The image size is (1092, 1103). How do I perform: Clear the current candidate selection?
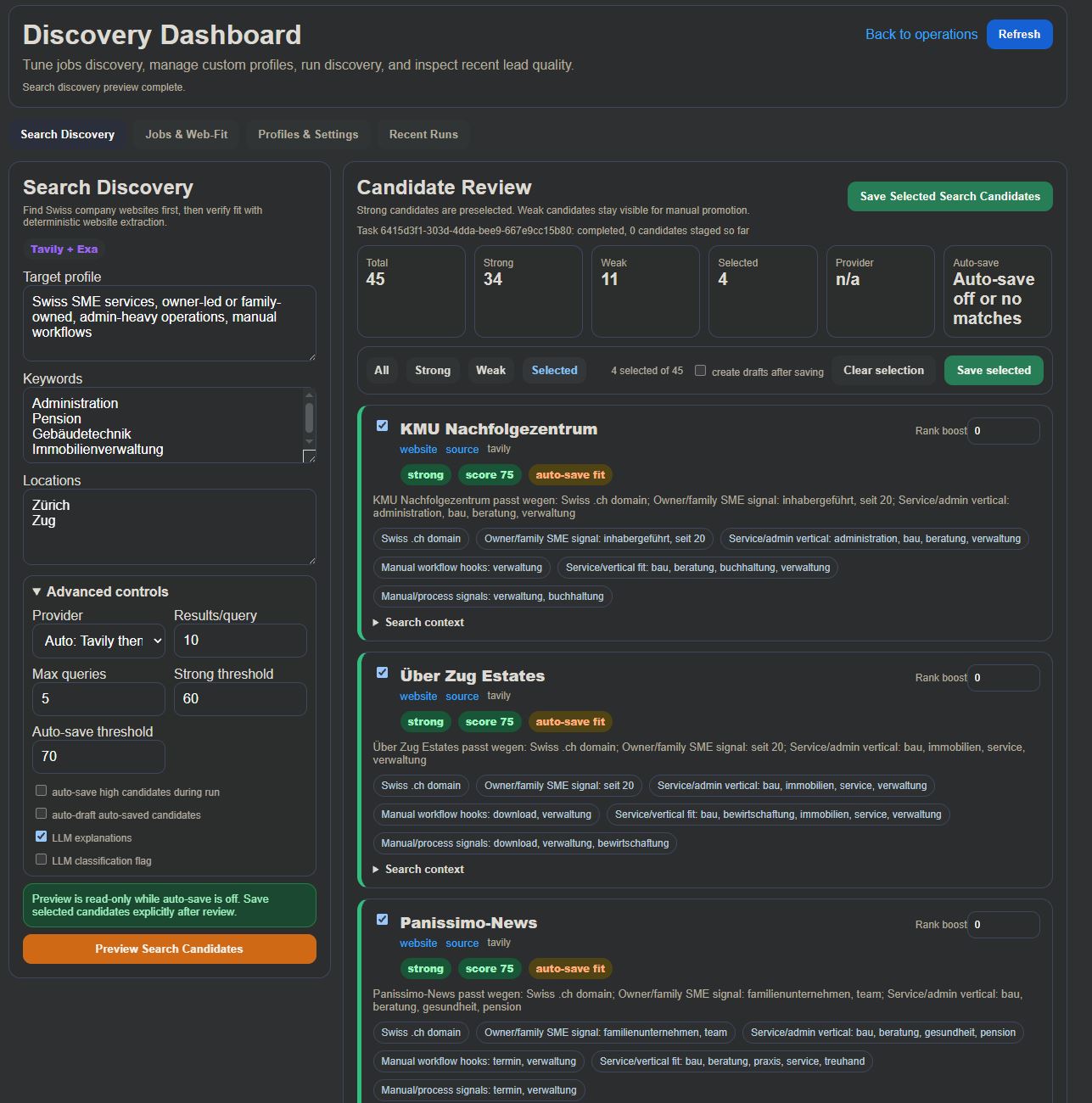[x=883, y=370]
